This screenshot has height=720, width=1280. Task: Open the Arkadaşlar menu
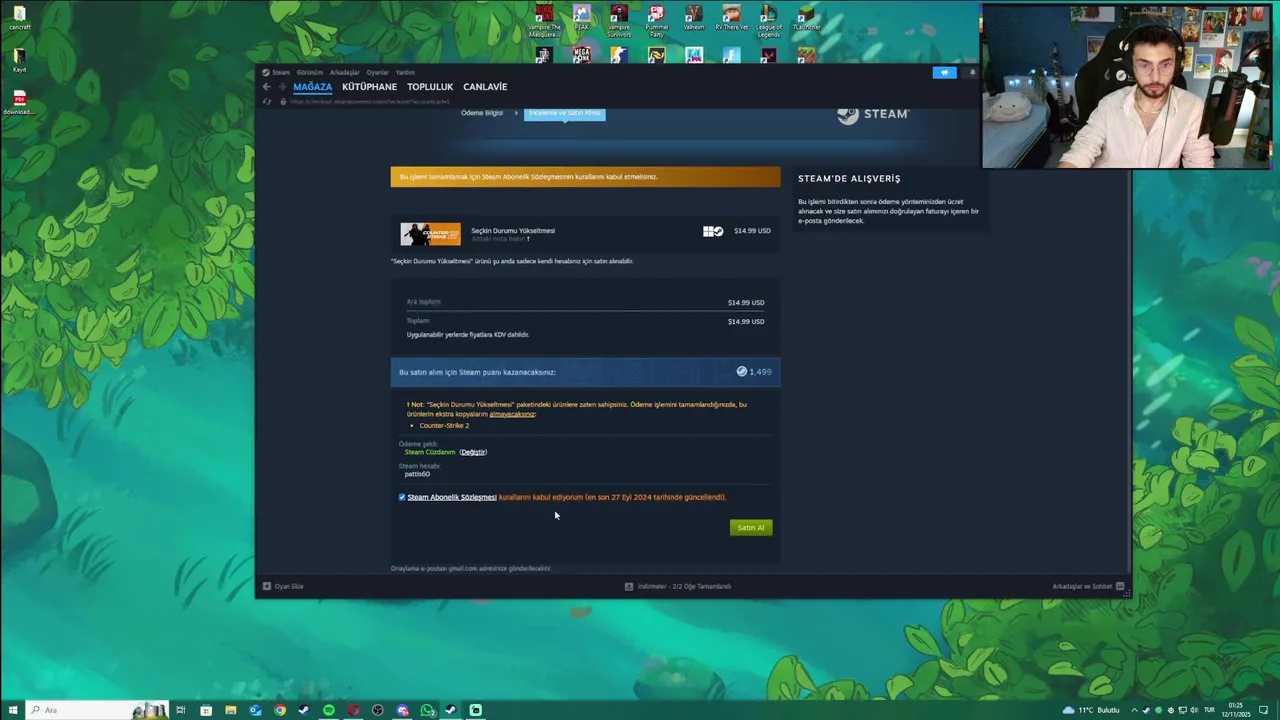(344, 72)
